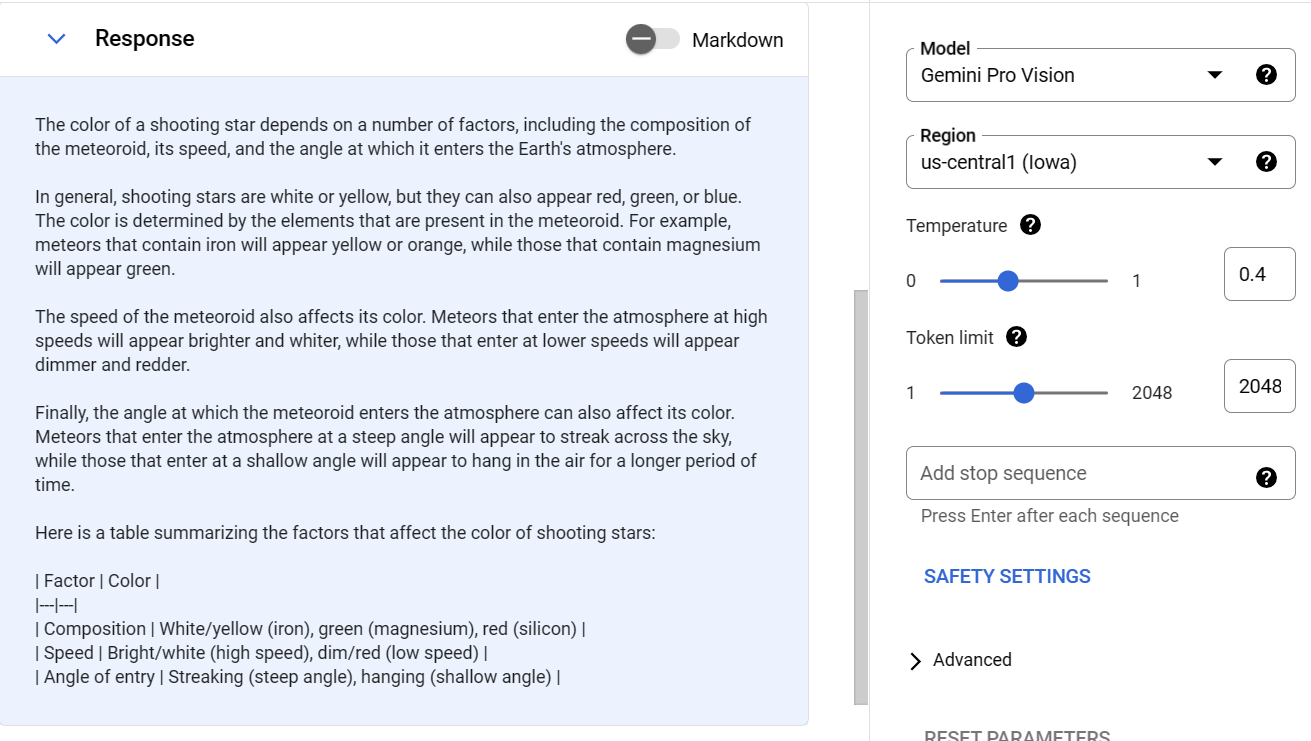This screenshot has width=1311, height=741.
Task: Click the help icon beside Region dropdown
Action: coord(1266,162)
